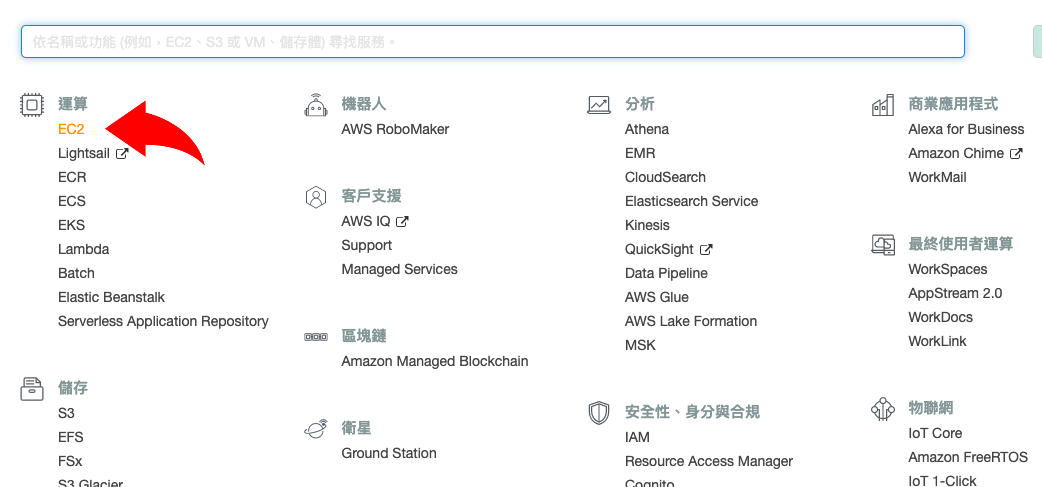Open AppStream 2.0
The height and width of the screenshot is (487, 1042).
click(955, 293)
